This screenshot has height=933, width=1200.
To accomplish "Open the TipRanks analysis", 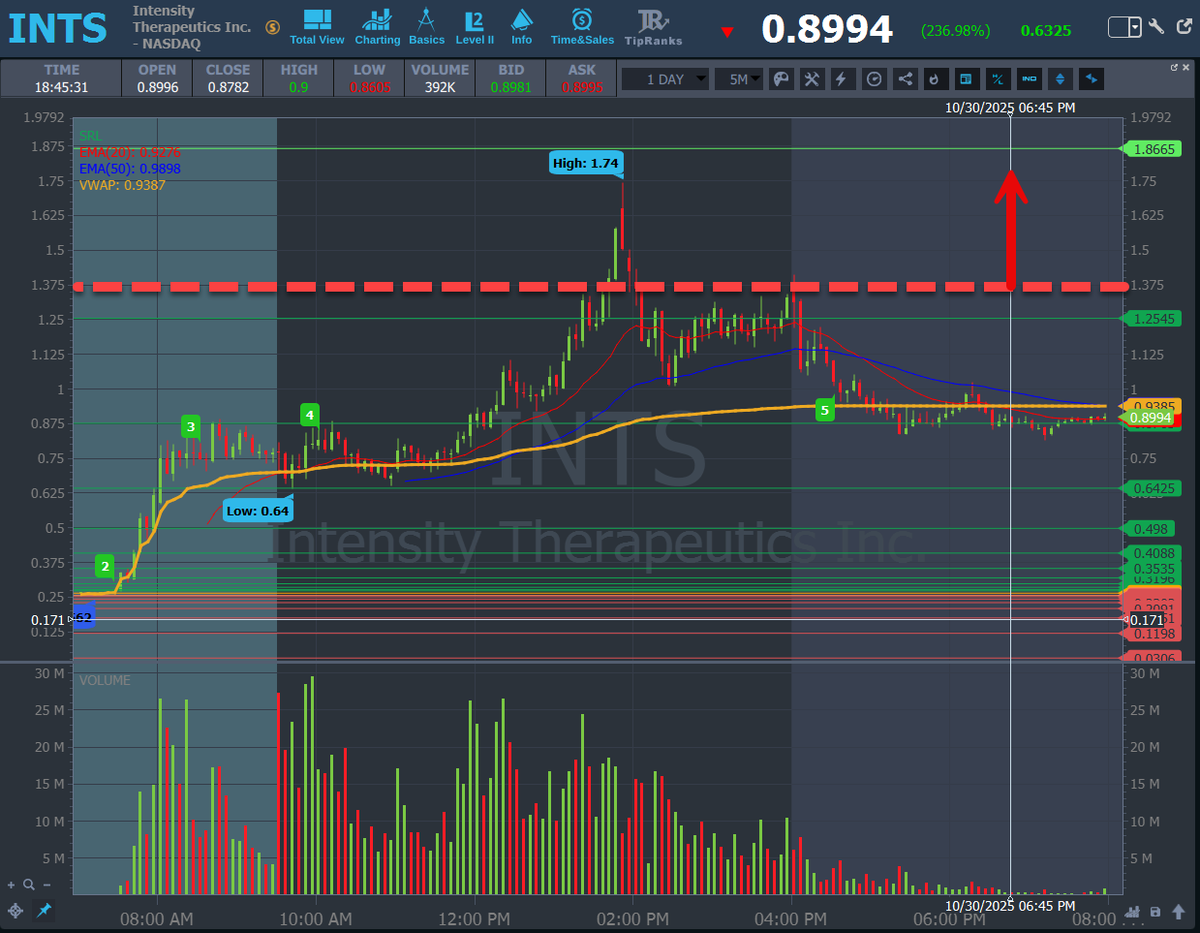I will [653, 28].
